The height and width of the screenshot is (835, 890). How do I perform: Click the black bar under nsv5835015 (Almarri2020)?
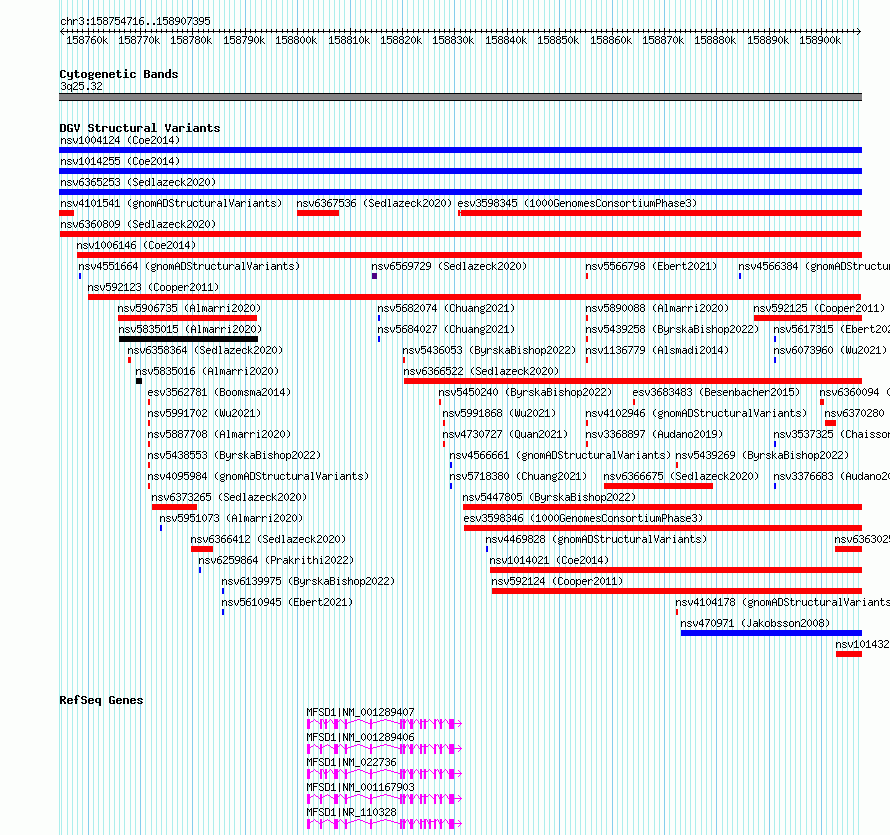(188, 339)
